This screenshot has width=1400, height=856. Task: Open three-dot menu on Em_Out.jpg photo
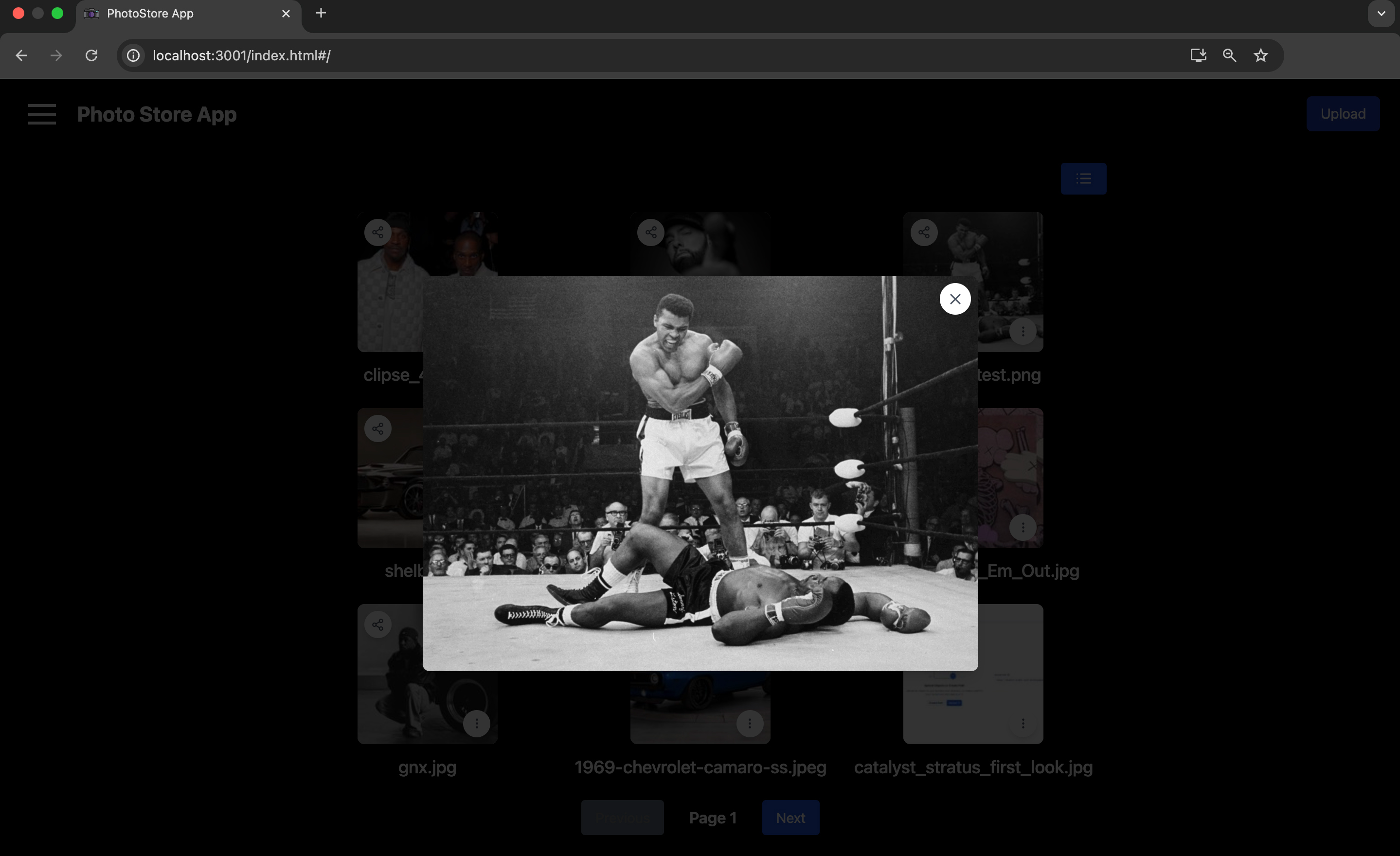pyautogui.click(x=1023, y=527)
